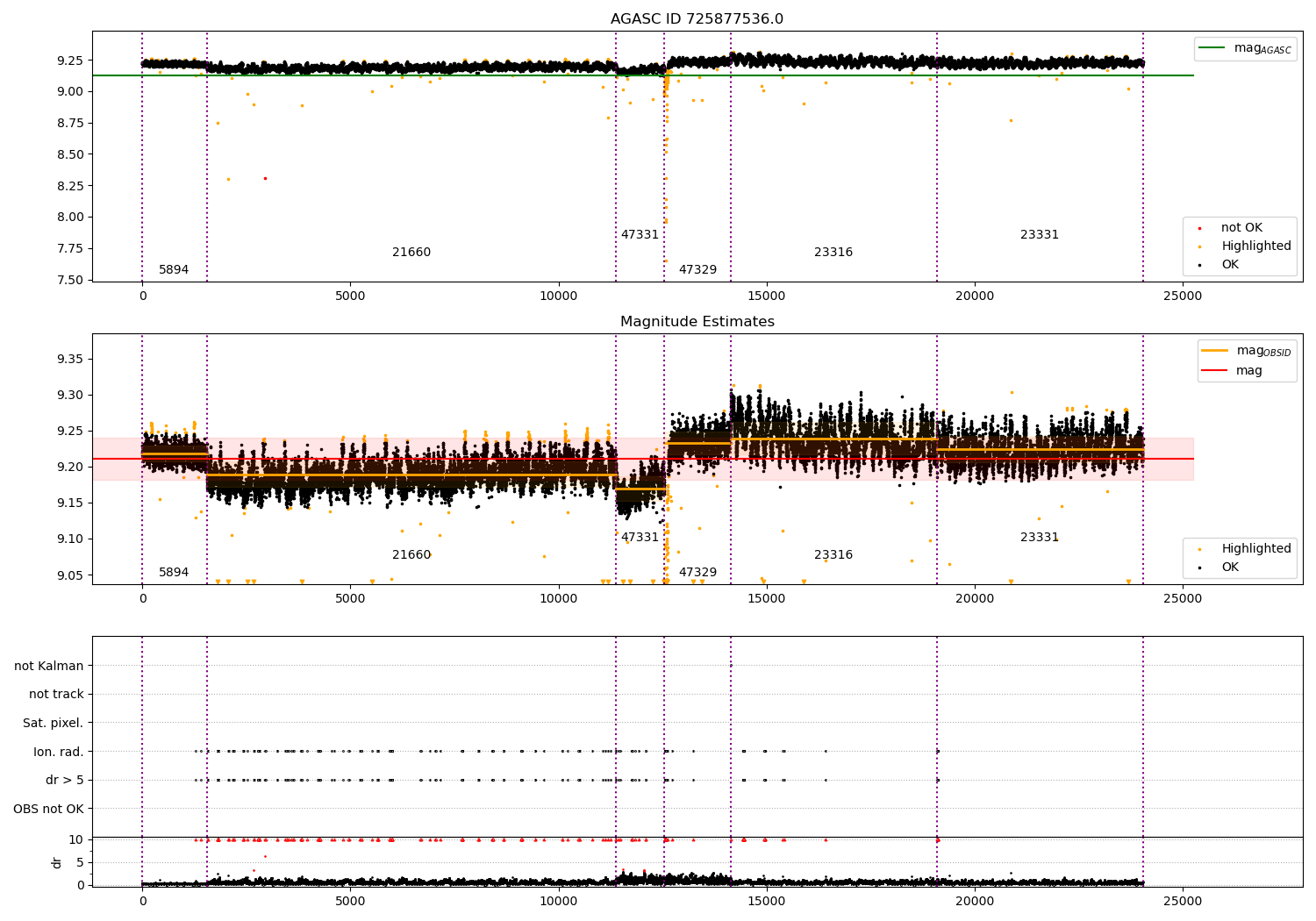Click the mag AGASC legend entry with green line
The width and height of the screenshot is (1316, 921).
point(1247,48)
